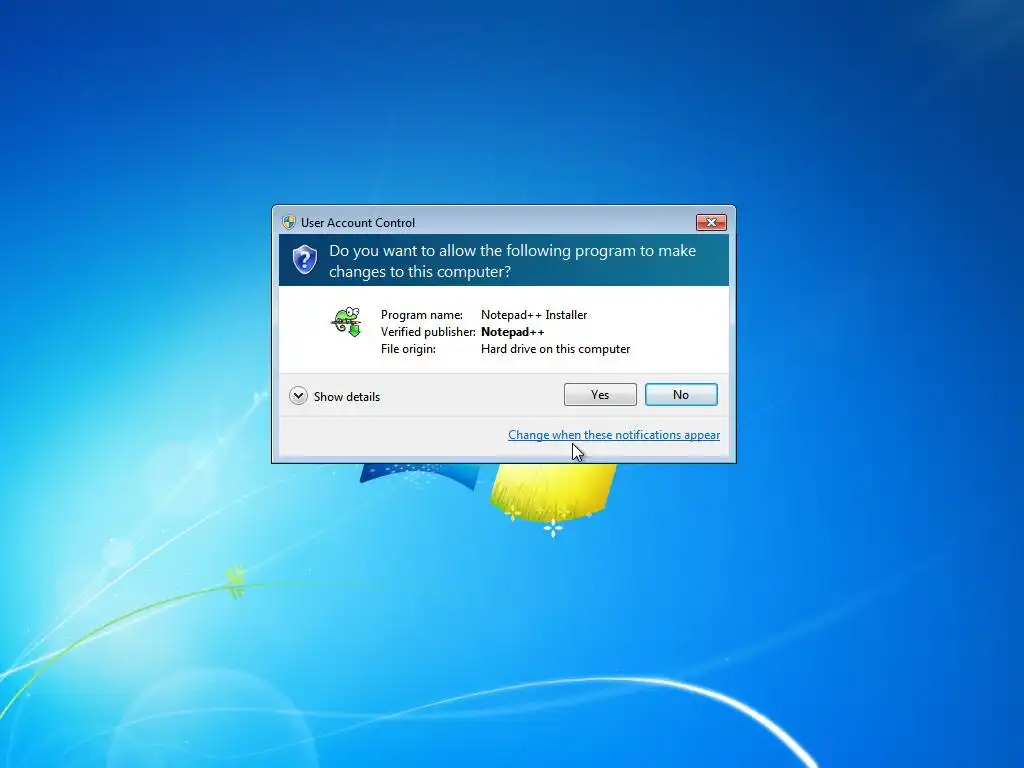1024x768 pixels.
Task: Click the "Program name:" label
Action: tap(421, 315)
